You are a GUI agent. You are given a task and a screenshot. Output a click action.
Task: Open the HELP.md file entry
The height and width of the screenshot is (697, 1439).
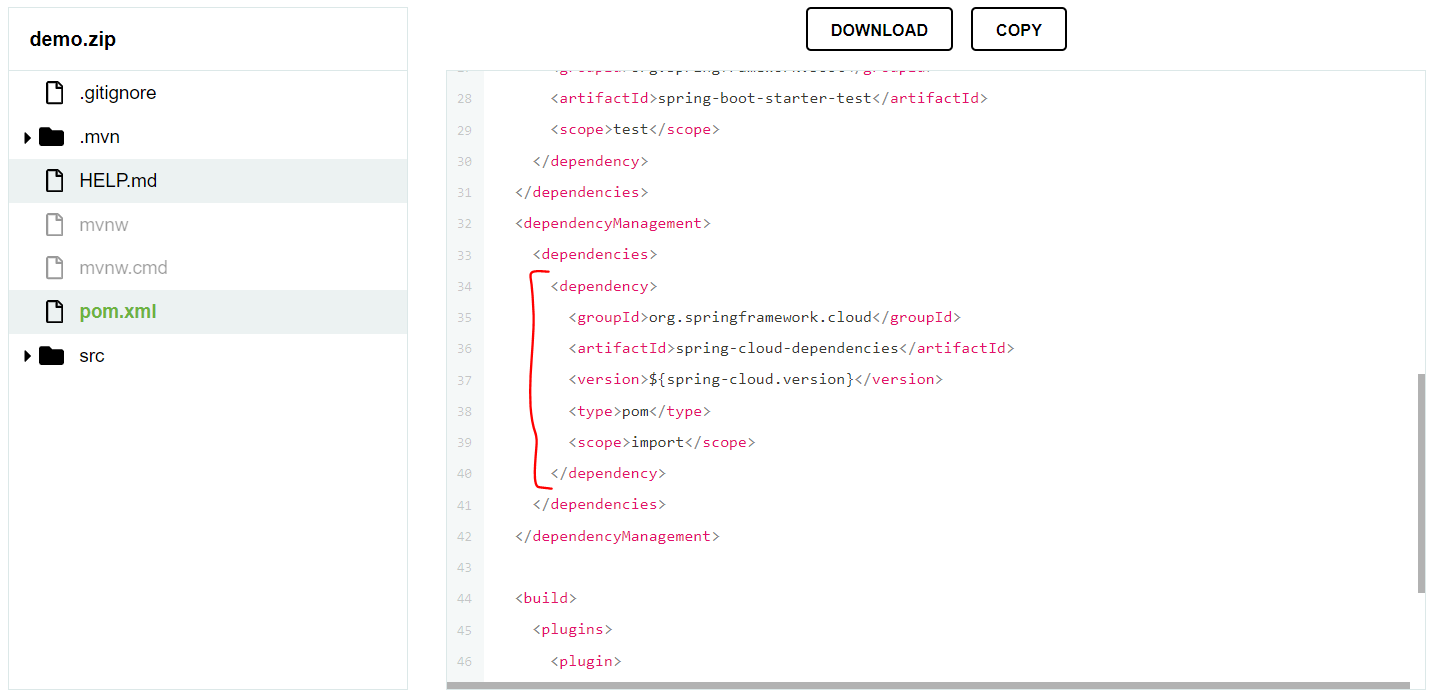point(208,181)
